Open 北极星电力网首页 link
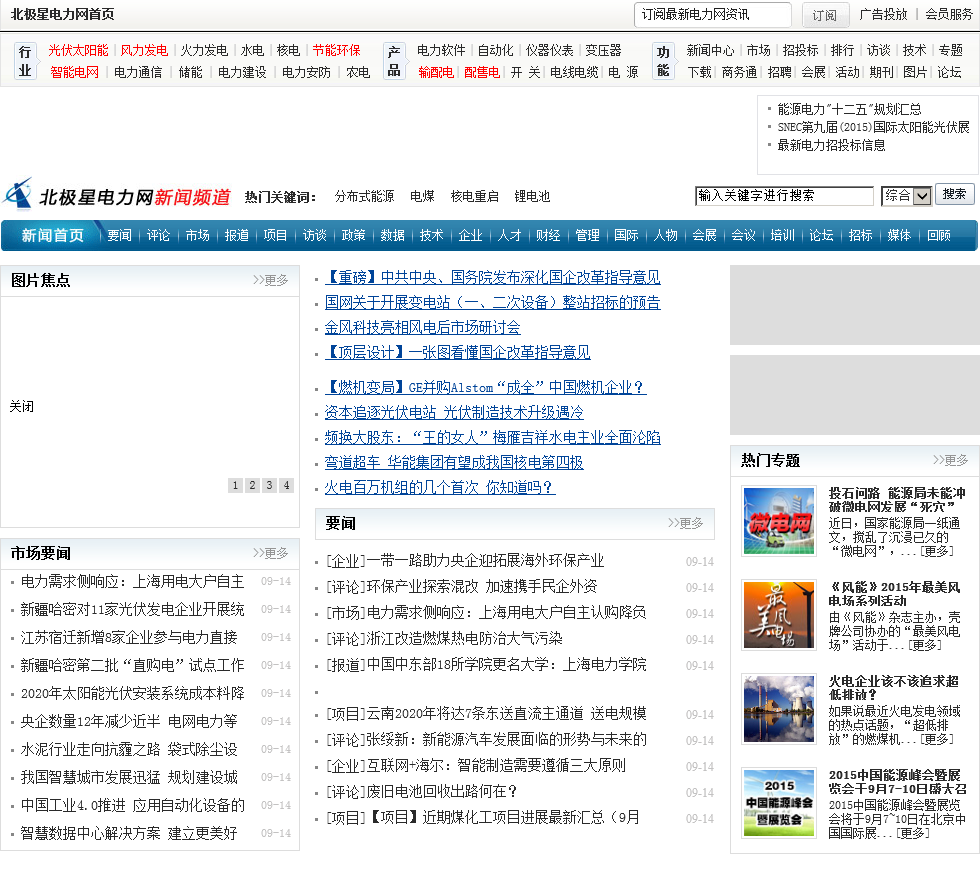This screenshot has width=980, height=891. click(x=62, y=14)
